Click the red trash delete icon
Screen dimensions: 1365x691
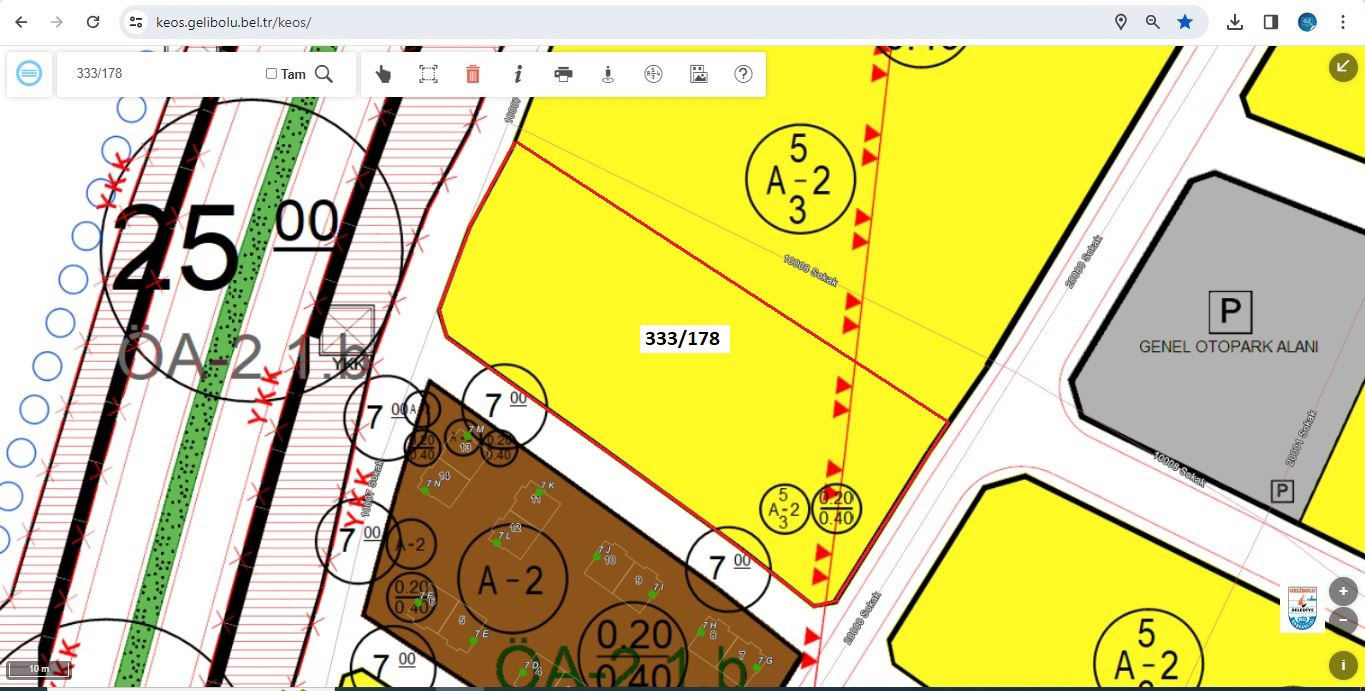473,74
